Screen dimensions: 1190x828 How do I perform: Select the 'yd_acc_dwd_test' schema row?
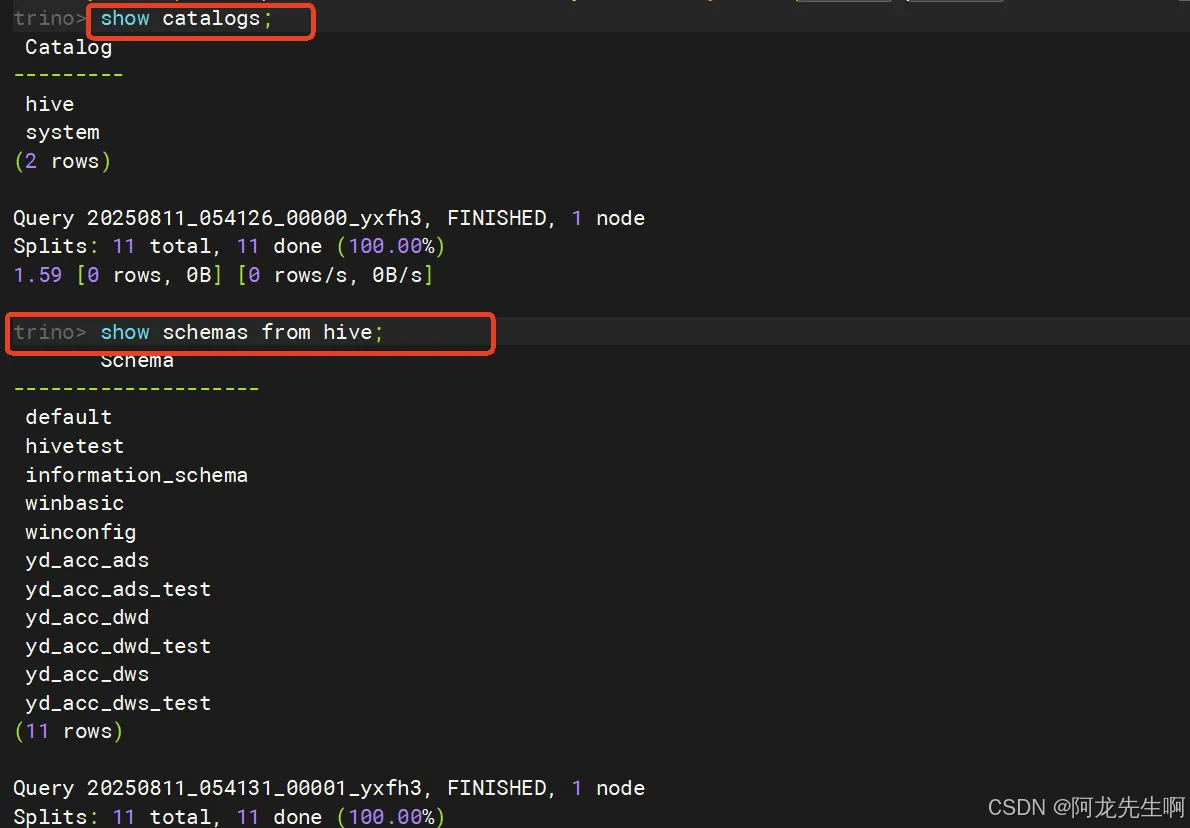point(118,646)
